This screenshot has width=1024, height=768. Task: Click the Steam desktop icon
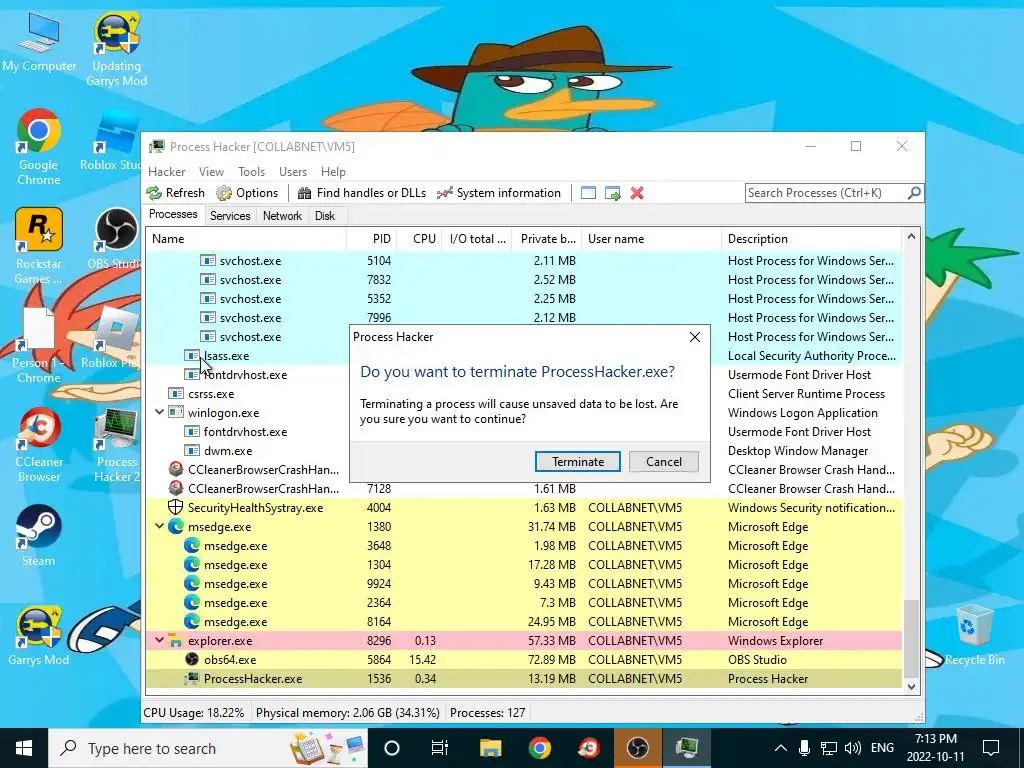(x=39, y=536)
